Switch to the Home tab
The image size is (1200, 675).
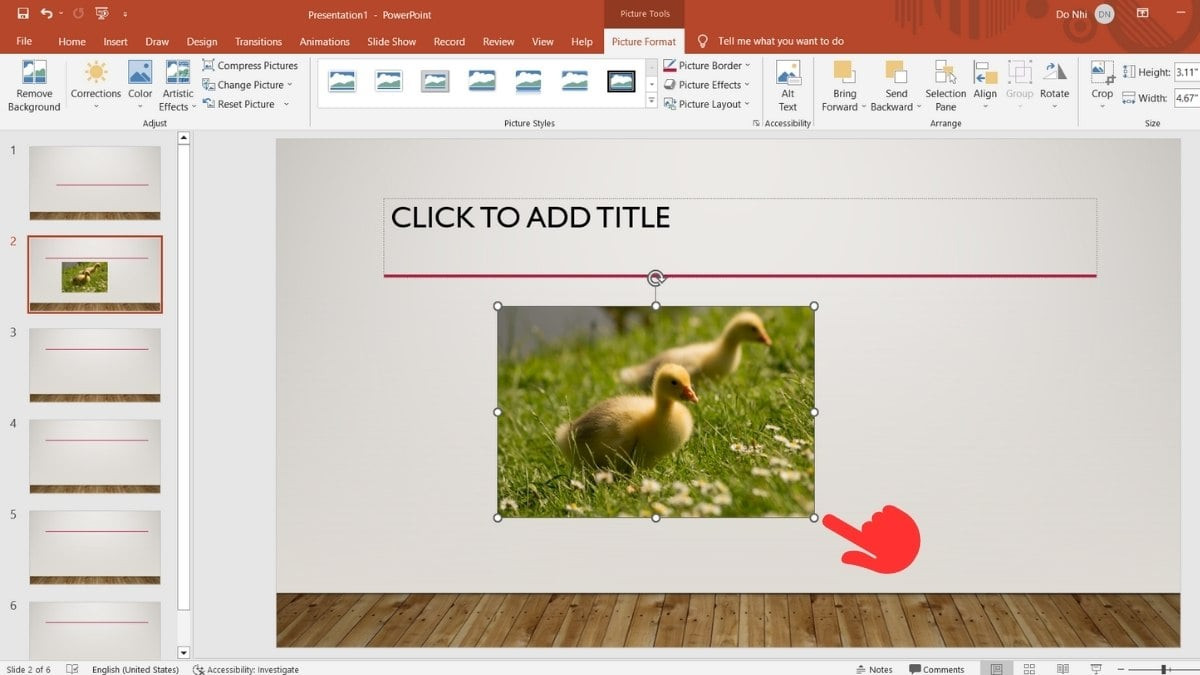click(x=72, y=41)
